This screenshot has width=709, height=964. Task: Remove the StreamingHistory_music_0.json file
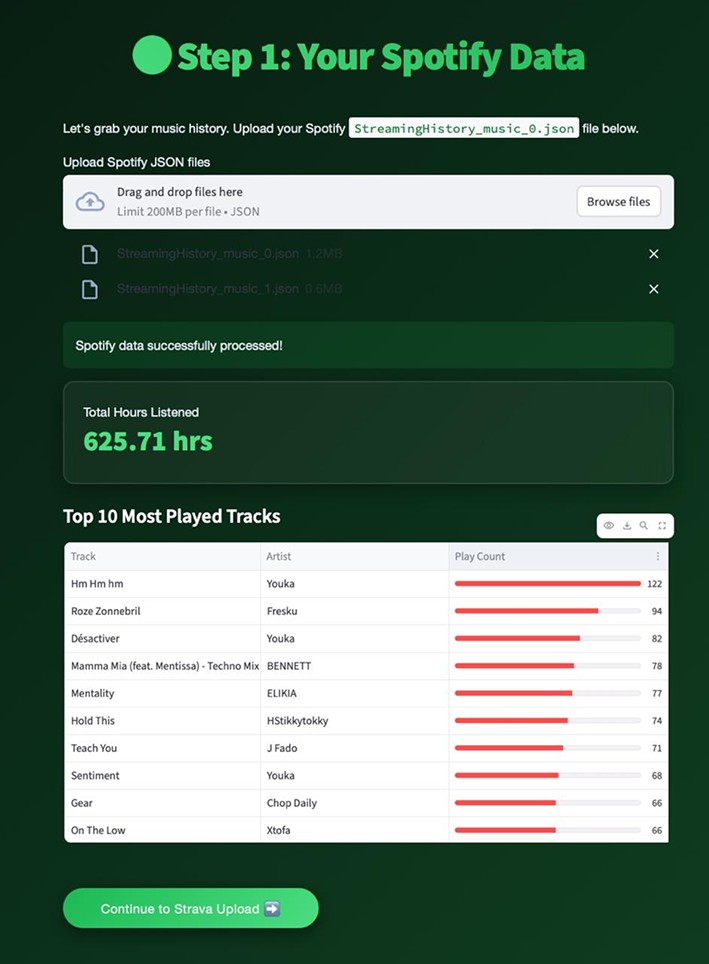(x=654, y=254)
